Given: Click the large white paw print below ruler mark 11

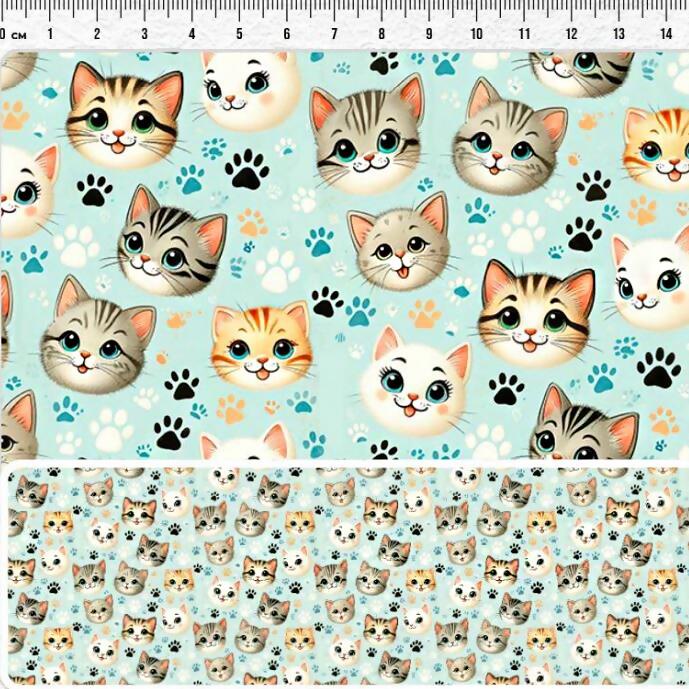Looking at the screenshot, I should click(x=523, y=232).
